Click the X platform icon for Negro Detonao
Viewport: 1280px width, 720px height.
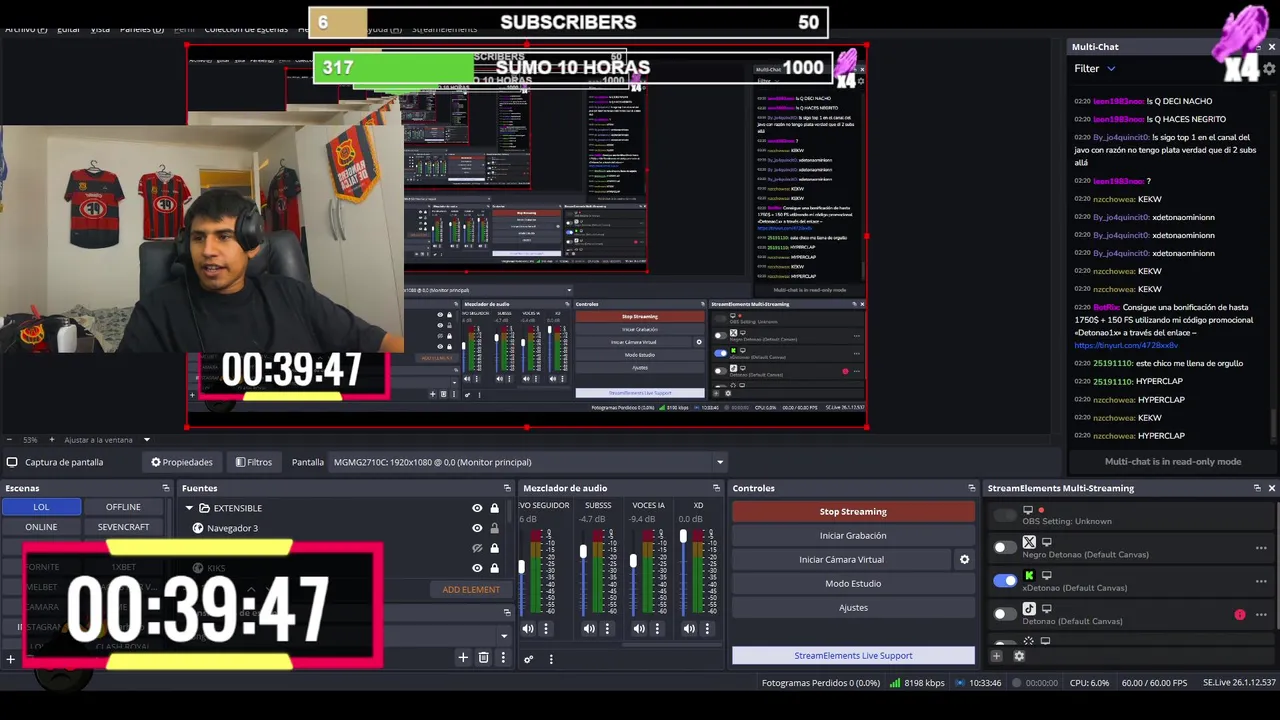(1029, 542)
